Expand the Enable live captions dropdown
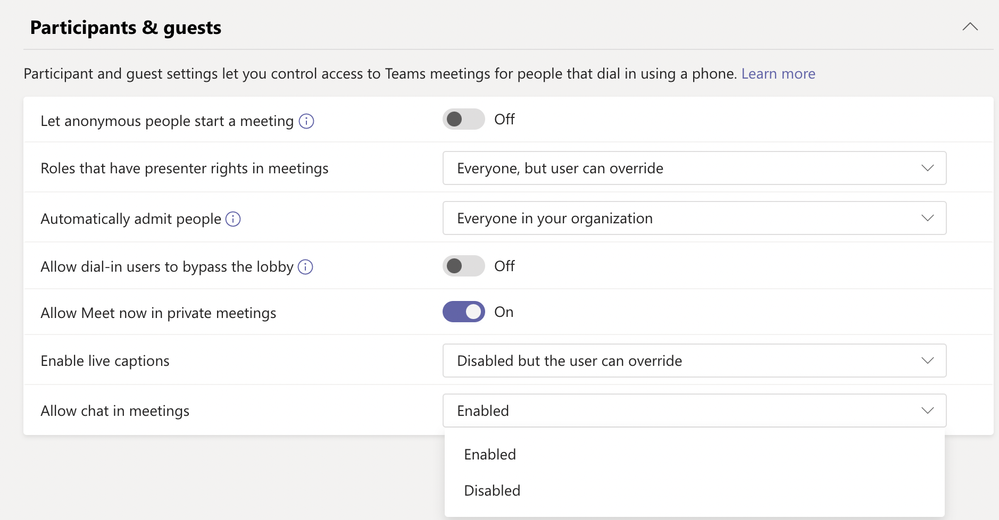The image size is (999, 520). (x=694, y=361)
